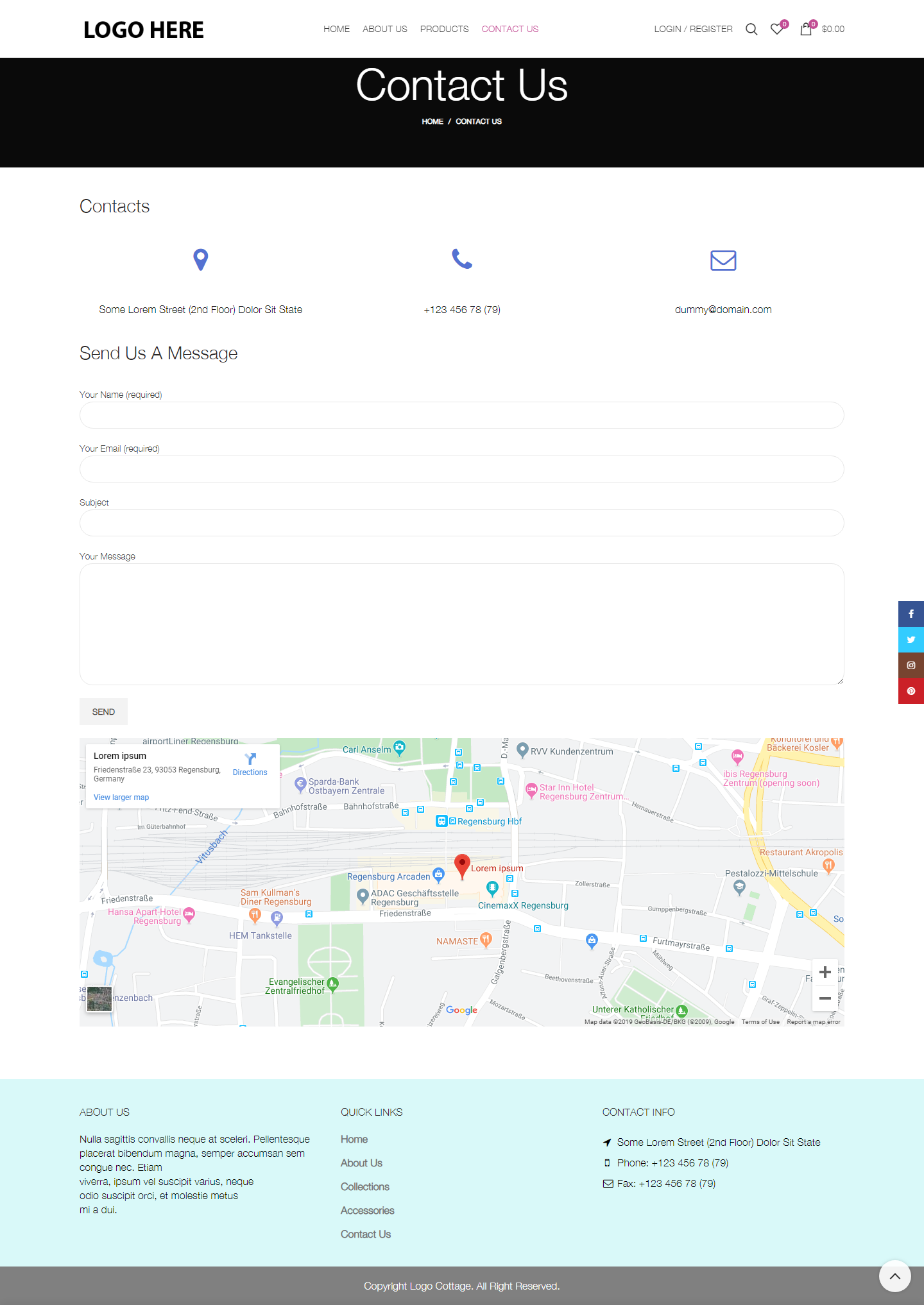
Task: Click Login / Register link
Action: tap(693, 29)
